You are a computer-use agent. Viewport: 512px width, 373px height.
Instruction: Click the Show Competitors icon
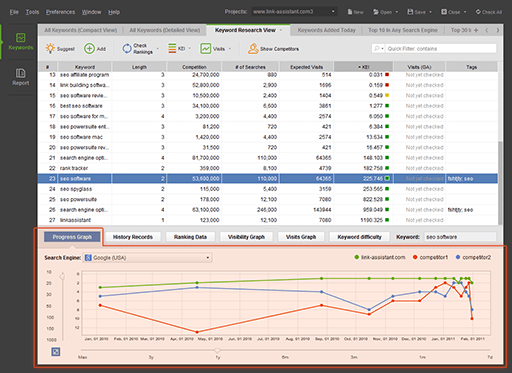pyautogui.click(x=253, y=49)
